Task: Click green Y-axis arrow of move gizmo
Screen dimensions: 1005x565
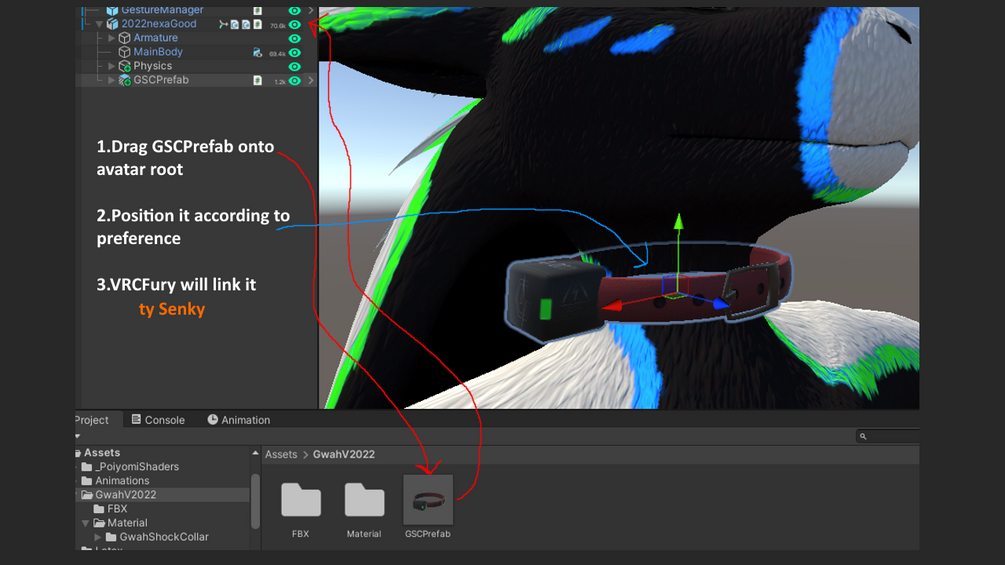Action: tap(678, 222)
